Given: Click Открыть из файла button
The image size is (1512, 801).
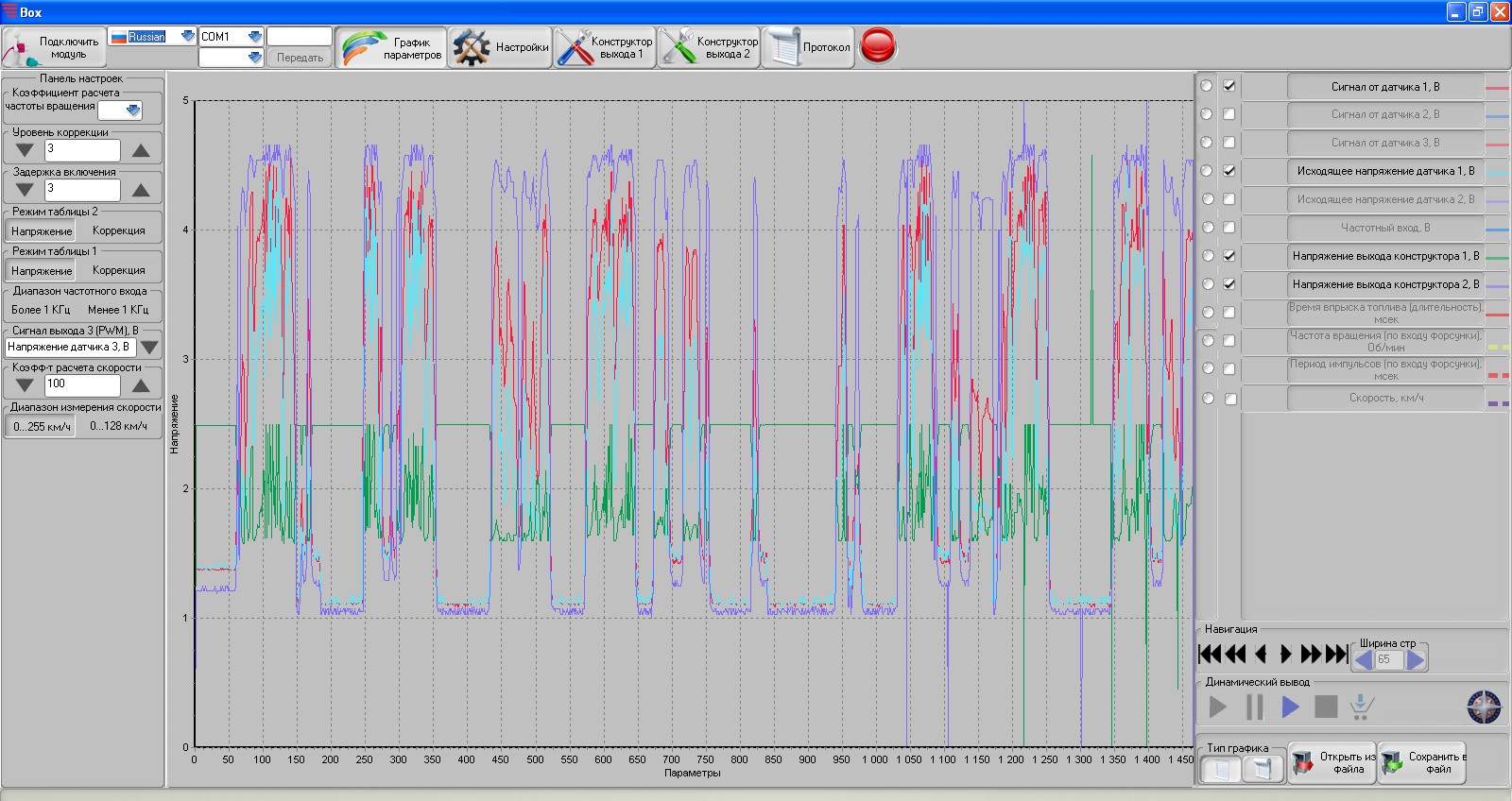Looking at the screenshot, I should pos(1332,762).
